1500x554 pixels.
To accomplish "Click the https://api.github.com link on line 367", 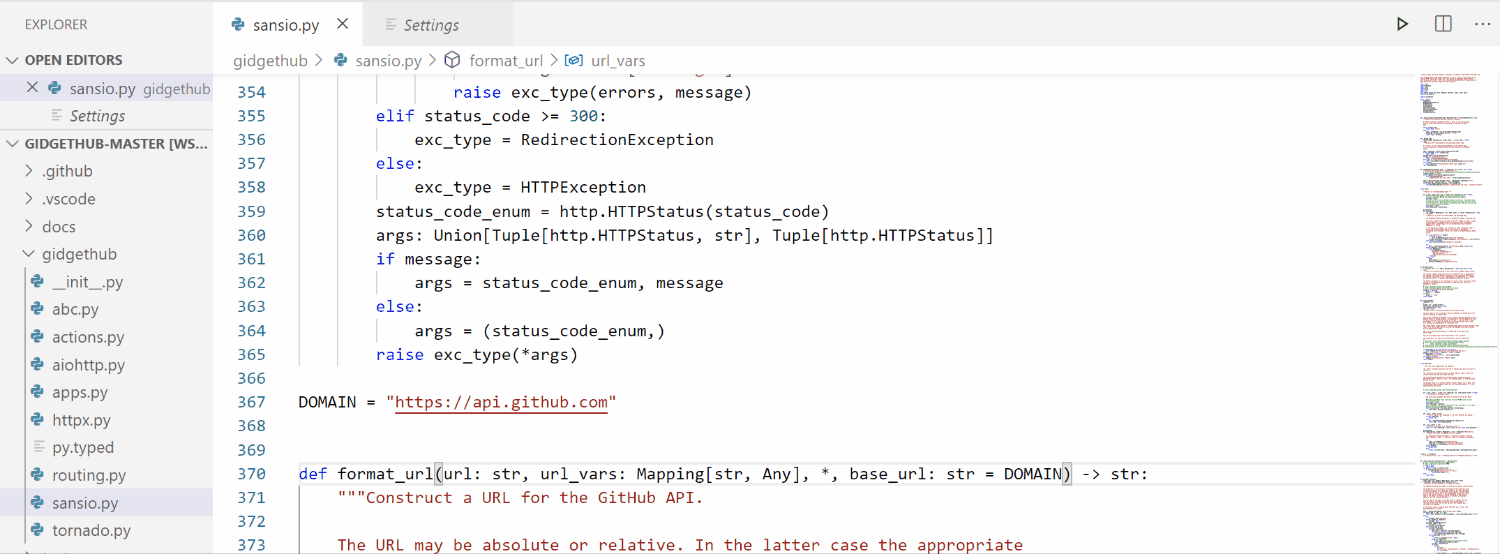I will (502, 402).
